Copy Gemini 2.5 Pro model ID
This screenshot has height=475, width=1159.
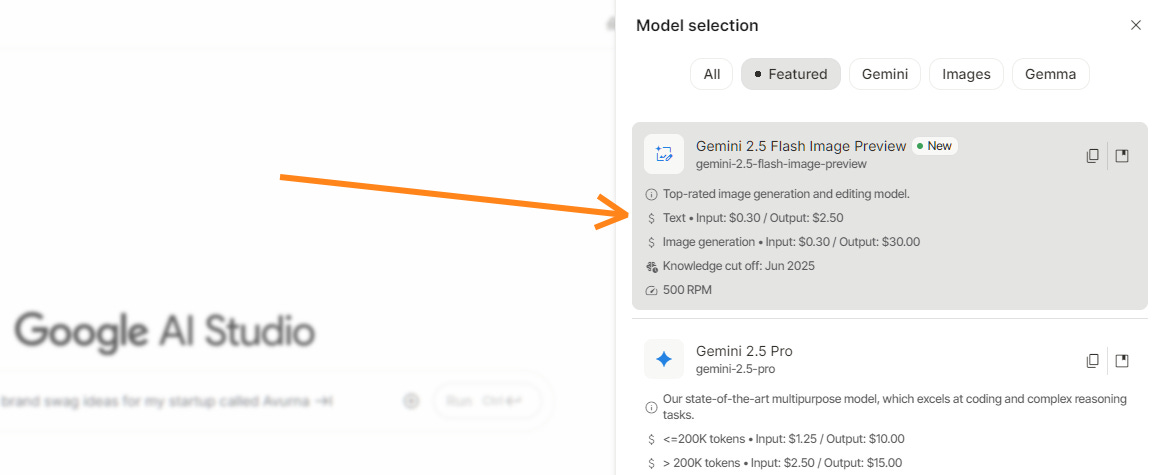[x=1092, y=360]
